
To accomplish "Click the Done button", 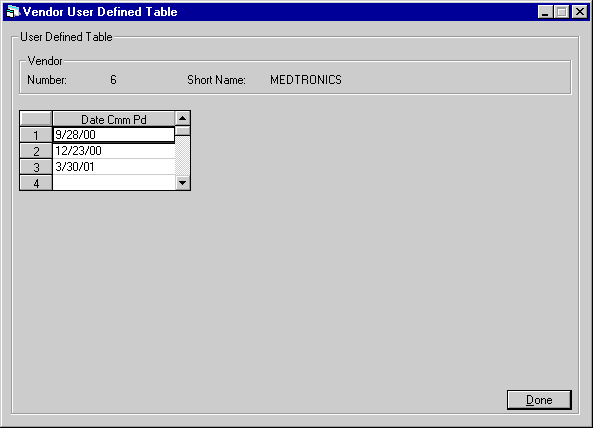I will [x=539, y=400].
